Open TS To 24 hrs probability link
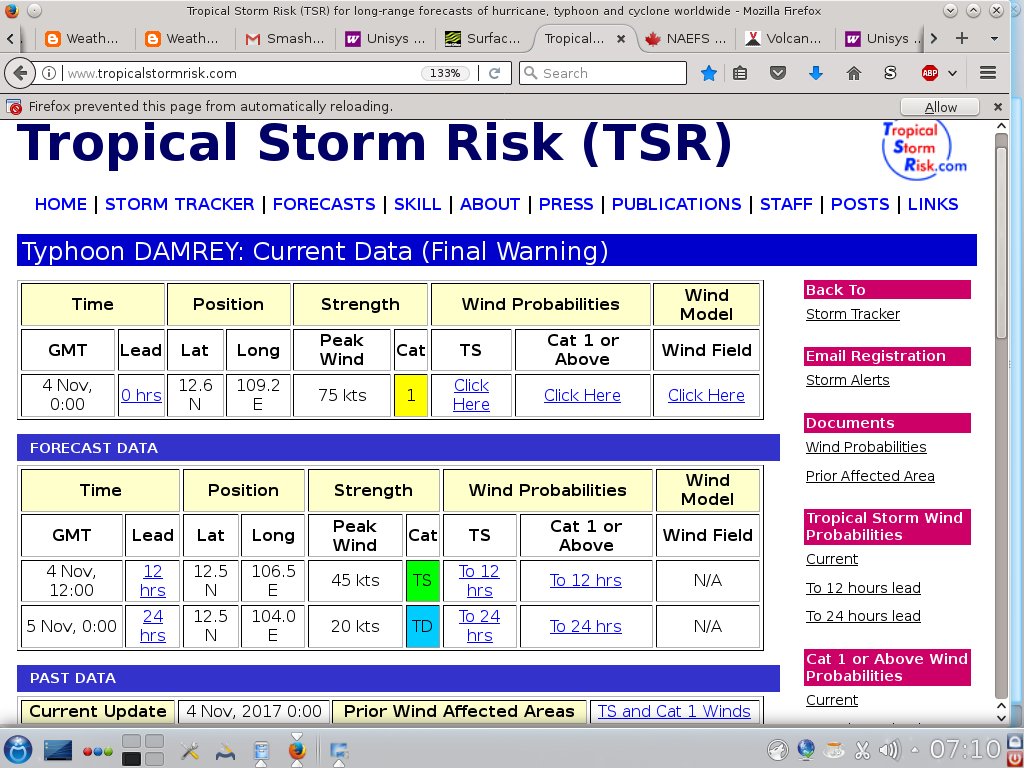This screenshot has width=1024, height=768. (479, 626)
